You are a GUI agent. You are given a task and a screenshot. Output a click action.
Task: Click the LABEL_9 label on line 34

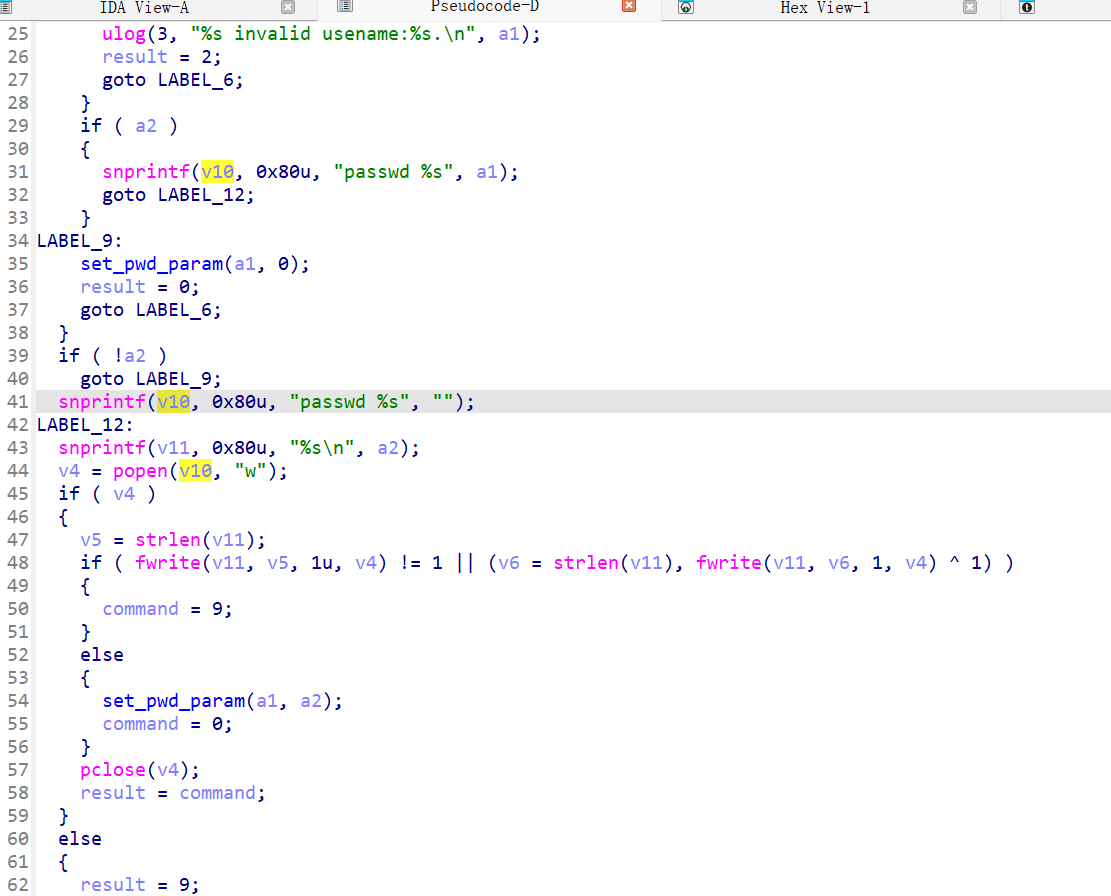[x=75, y=241]
